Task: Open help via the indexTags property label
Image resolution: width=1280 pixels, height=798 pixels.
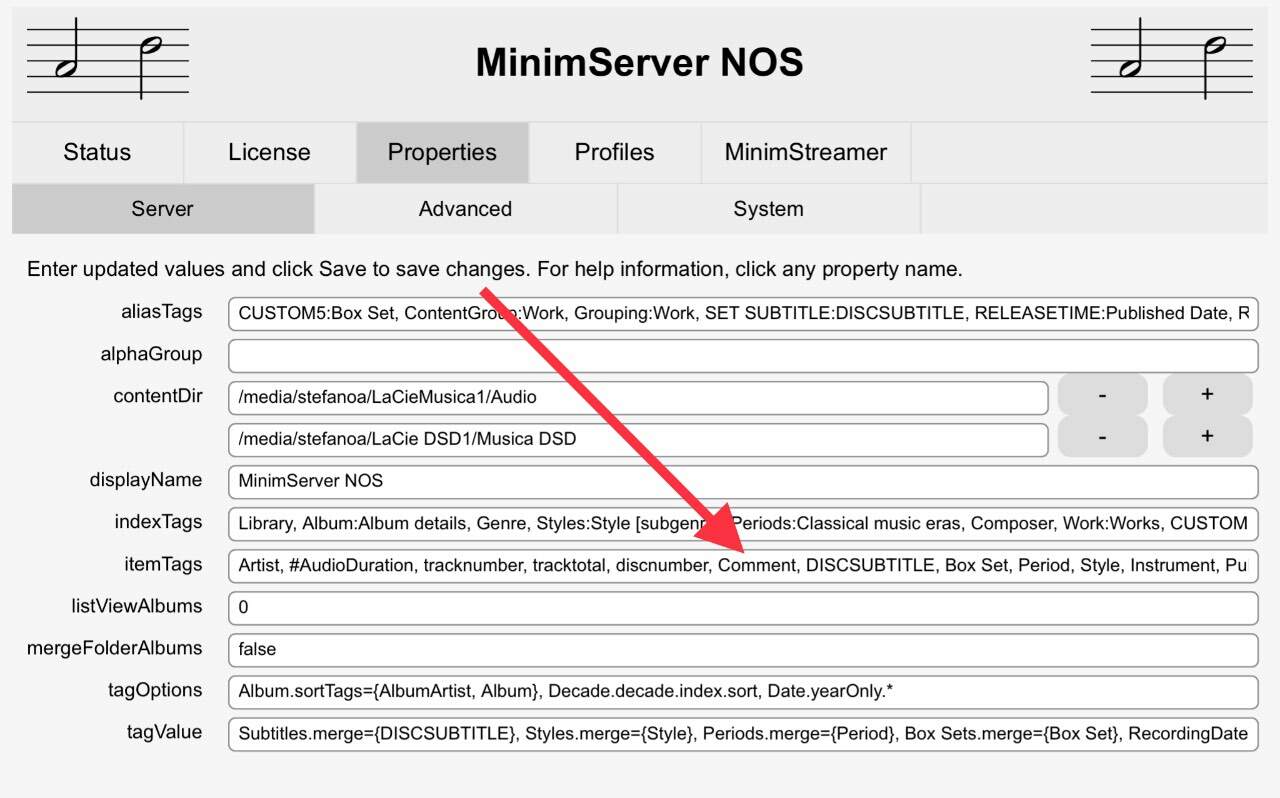Action: click(158, 522)
